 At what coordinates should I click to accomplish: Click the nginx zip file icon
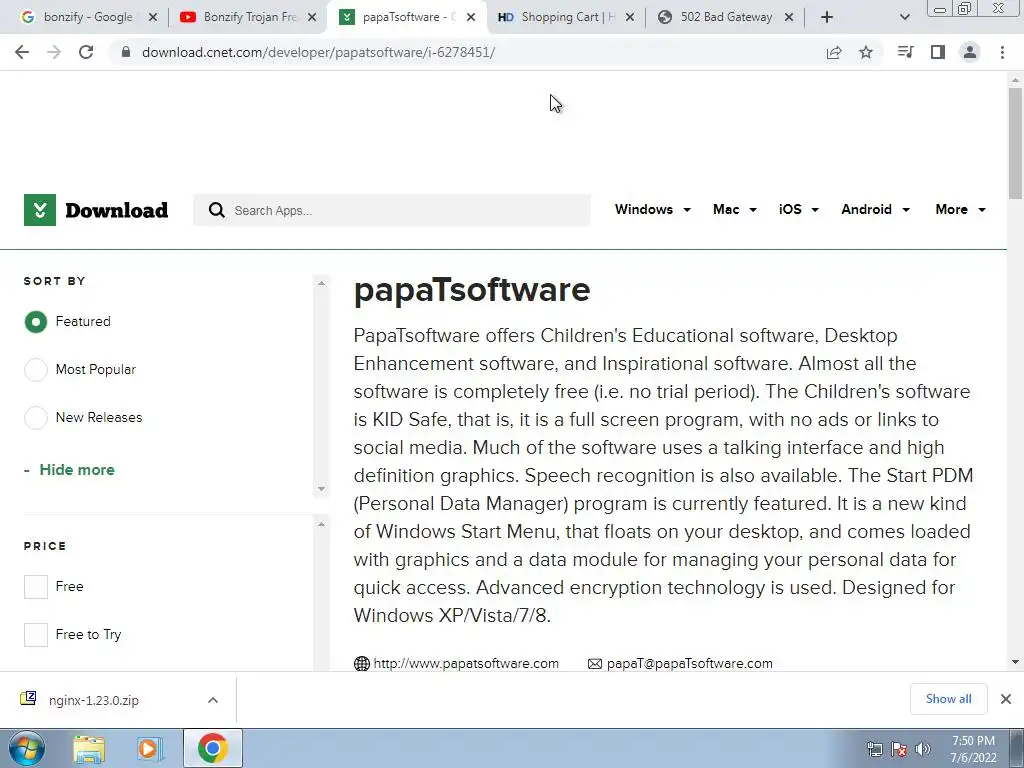click(28, 699)
